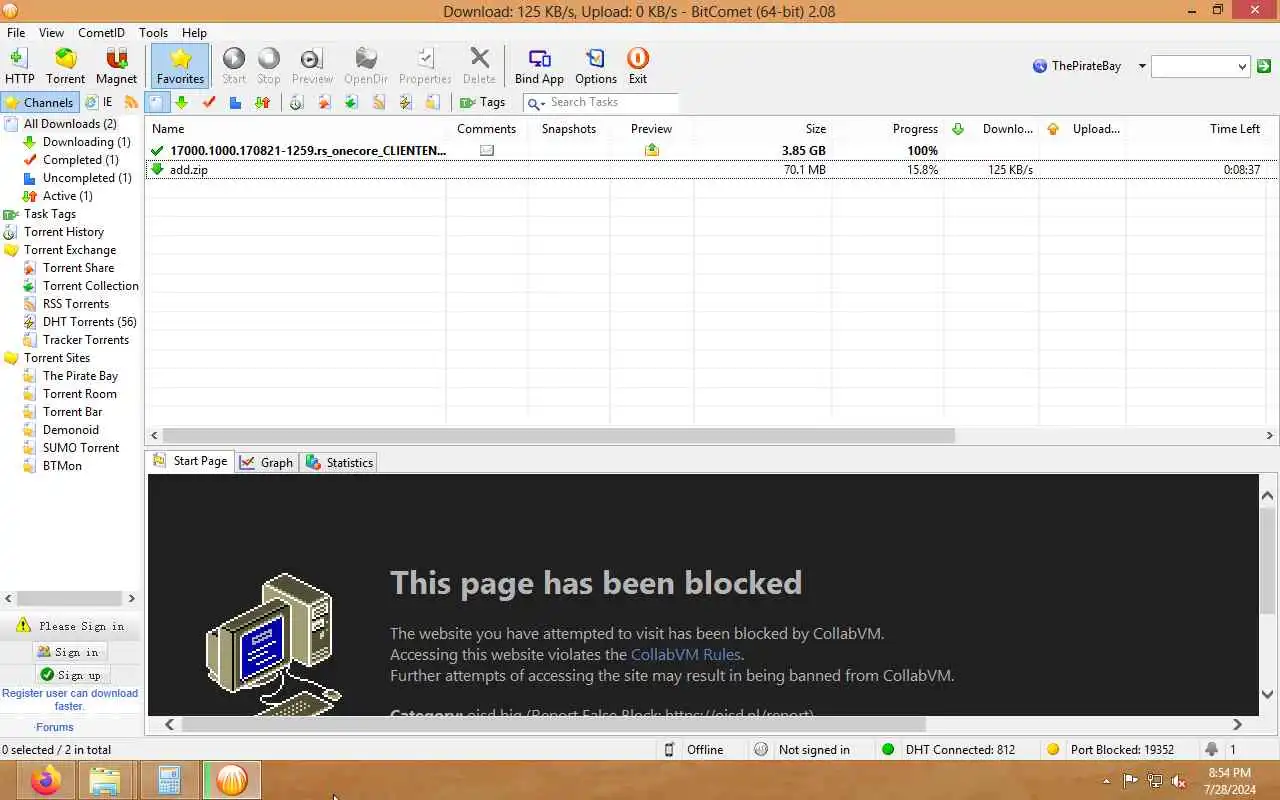
Task: Open the File menu
Action: pos(16,32)
